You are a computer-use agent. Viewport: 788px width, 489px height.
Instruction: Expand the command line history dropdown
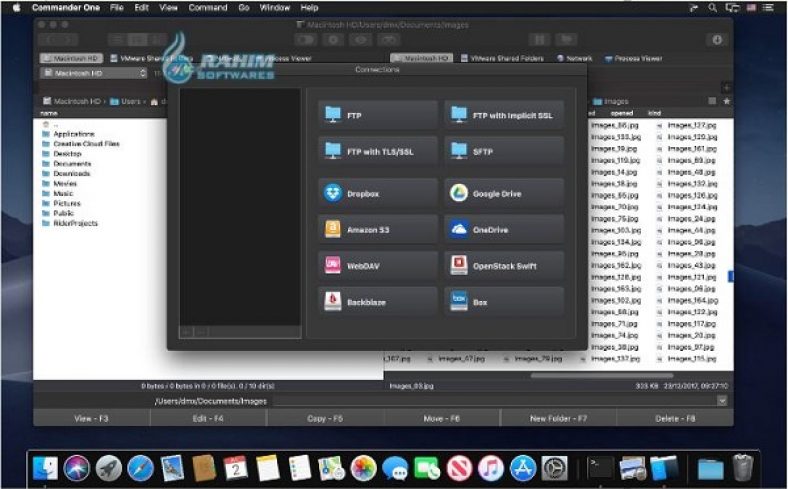722,401
